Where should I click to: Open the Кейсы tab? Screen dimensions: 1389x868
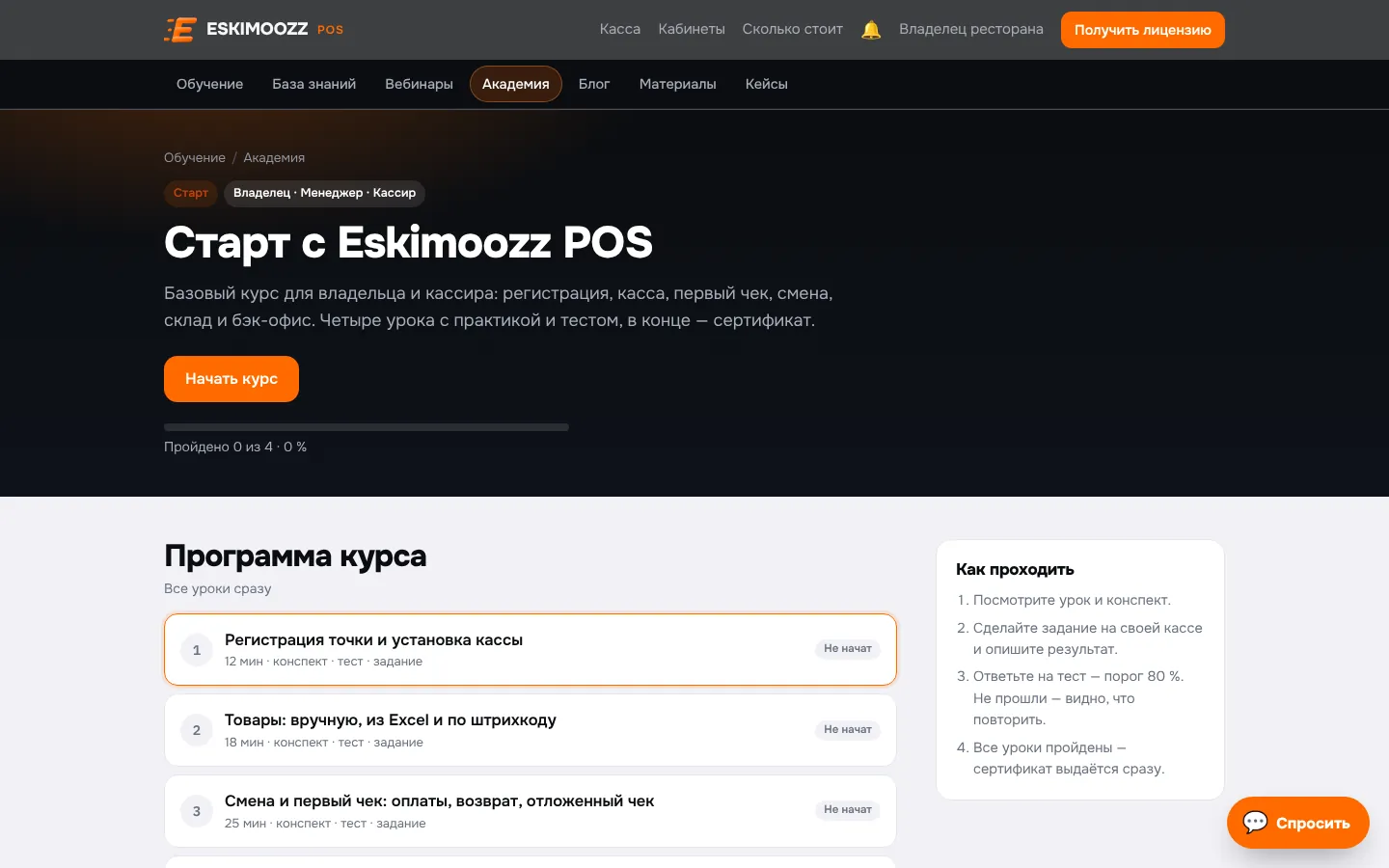click(767, 84)
